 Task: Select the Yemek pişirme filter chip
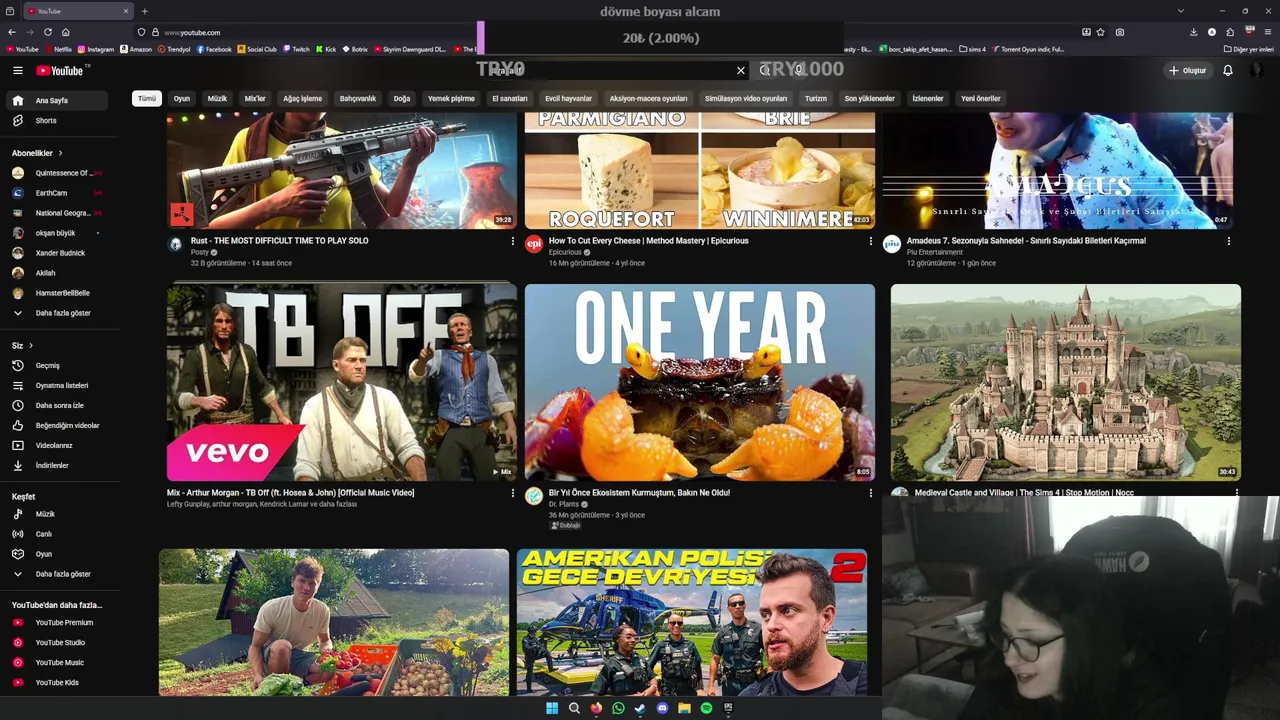click(451, 99)
